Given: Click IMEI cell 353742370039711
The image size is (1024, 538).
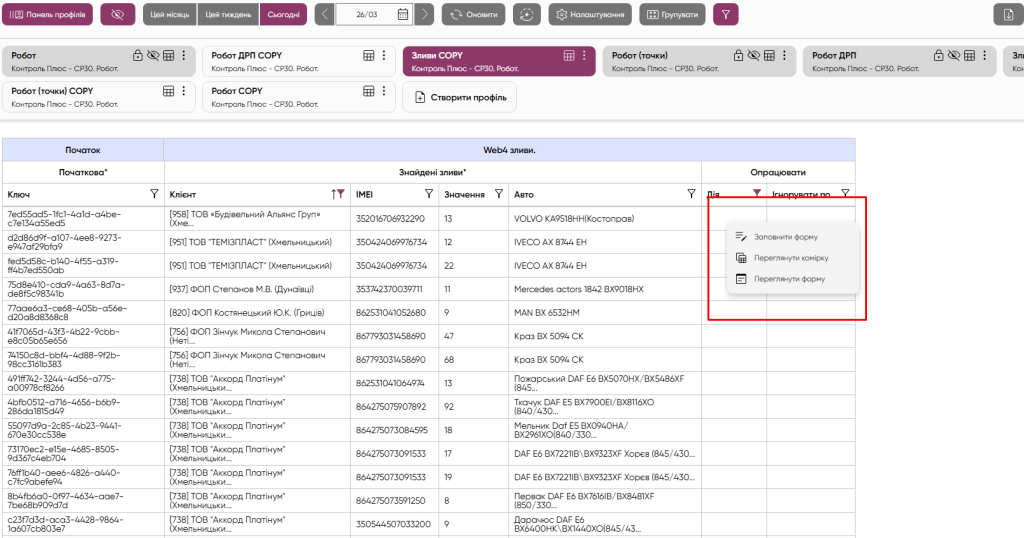Looking at the screenshot, I should 394,289.
